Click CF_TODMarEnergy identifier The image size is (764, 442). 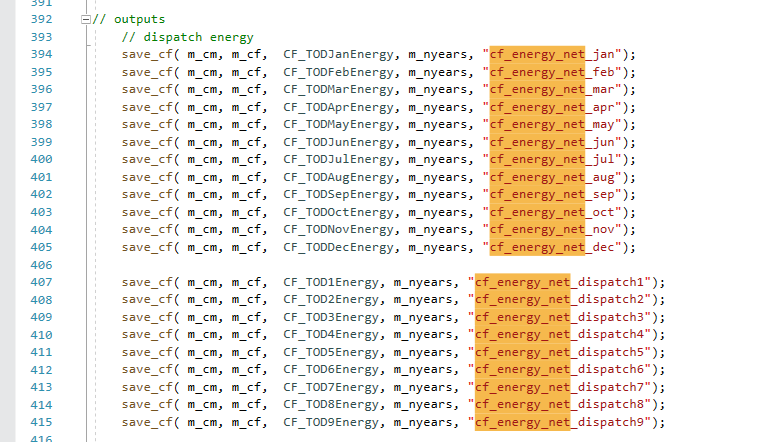[x=339, y=89]
